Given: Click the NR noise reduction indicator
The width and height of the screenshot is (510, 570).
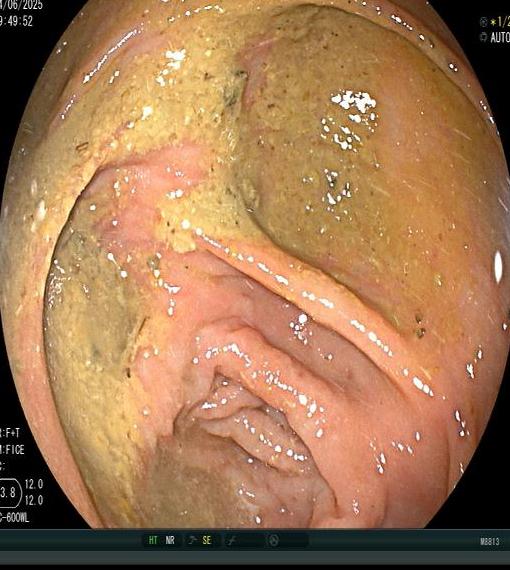Looking at the screenshot, I should [x=170, y=540].
